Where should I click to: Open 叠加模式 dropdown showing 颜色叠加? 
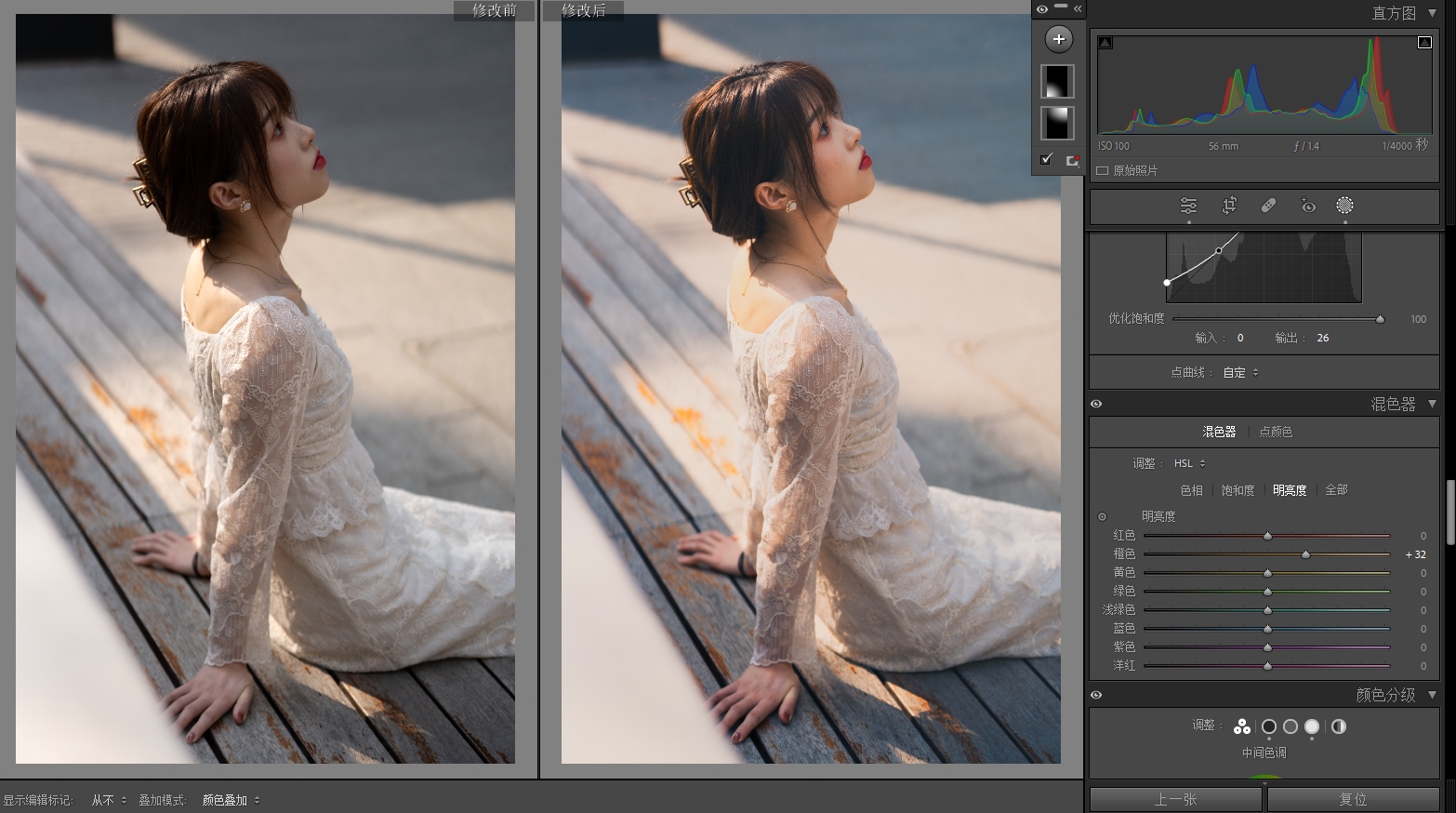231,800
